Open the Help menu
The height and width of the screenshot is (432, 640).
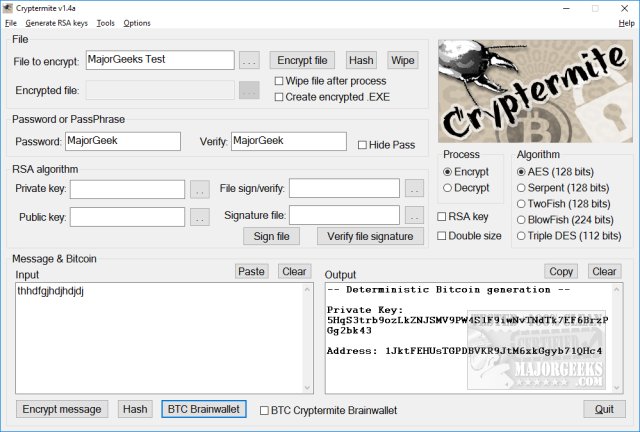(x=626, y=23)
